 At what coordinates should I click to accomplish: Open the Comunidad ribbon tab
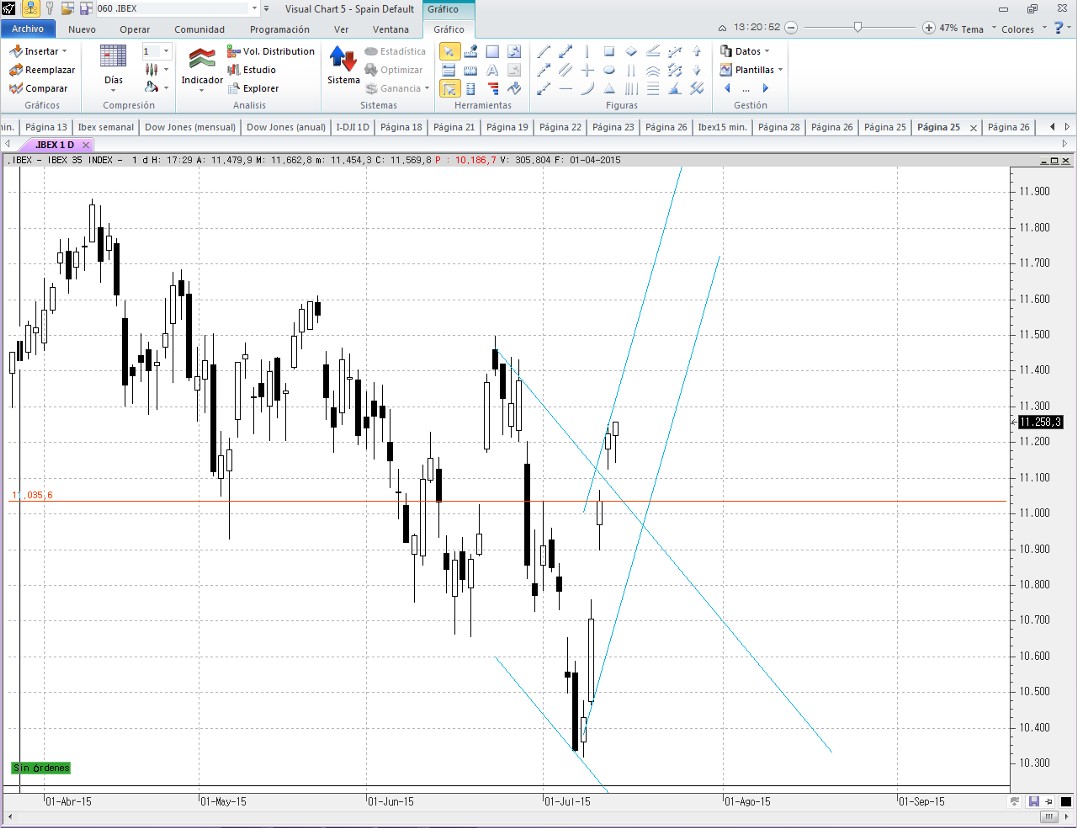click(199, 30)
